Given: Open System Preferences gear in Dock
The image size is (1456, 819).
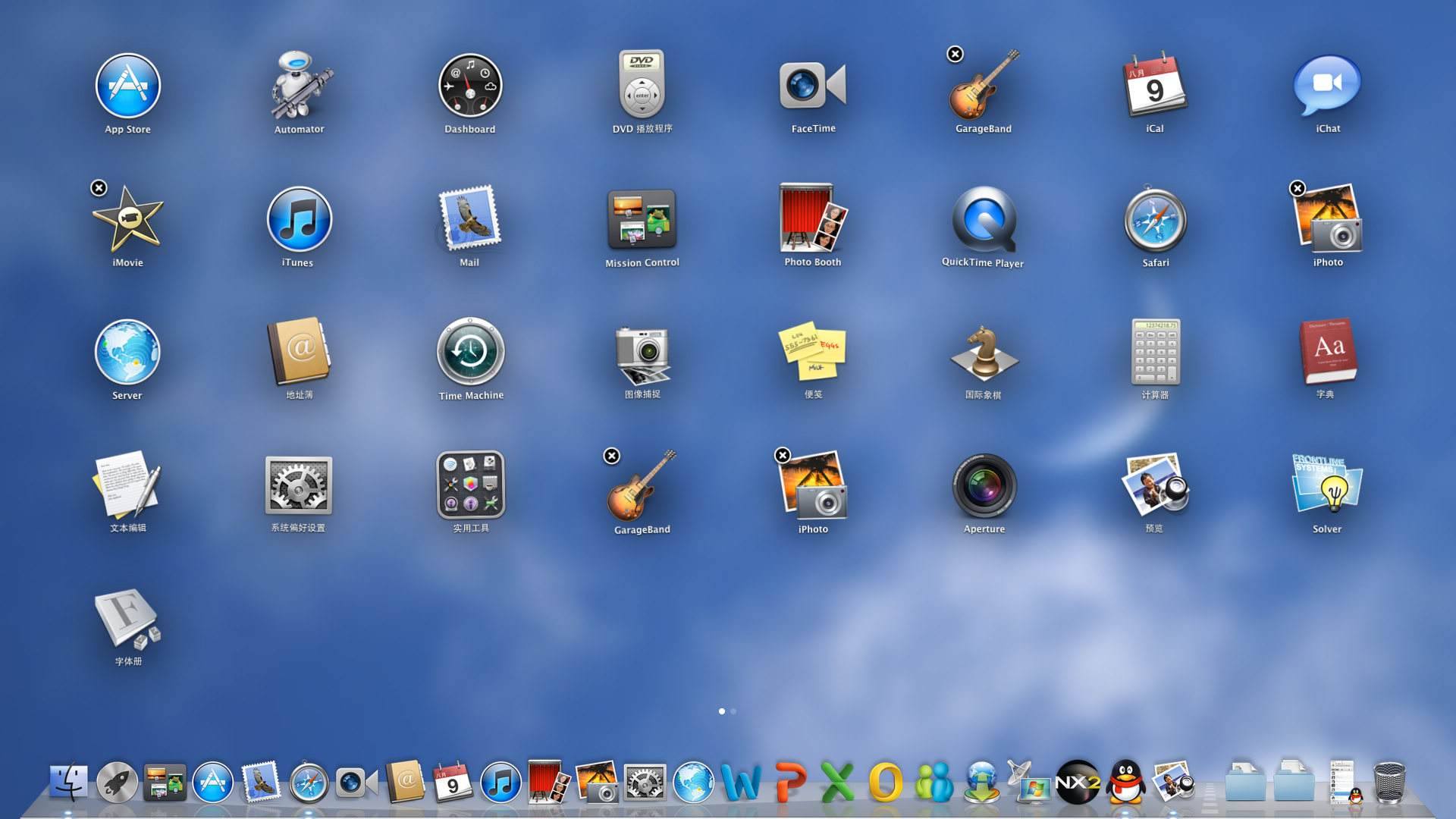Looking at the screenshot, I should click(x=645, y=783).
